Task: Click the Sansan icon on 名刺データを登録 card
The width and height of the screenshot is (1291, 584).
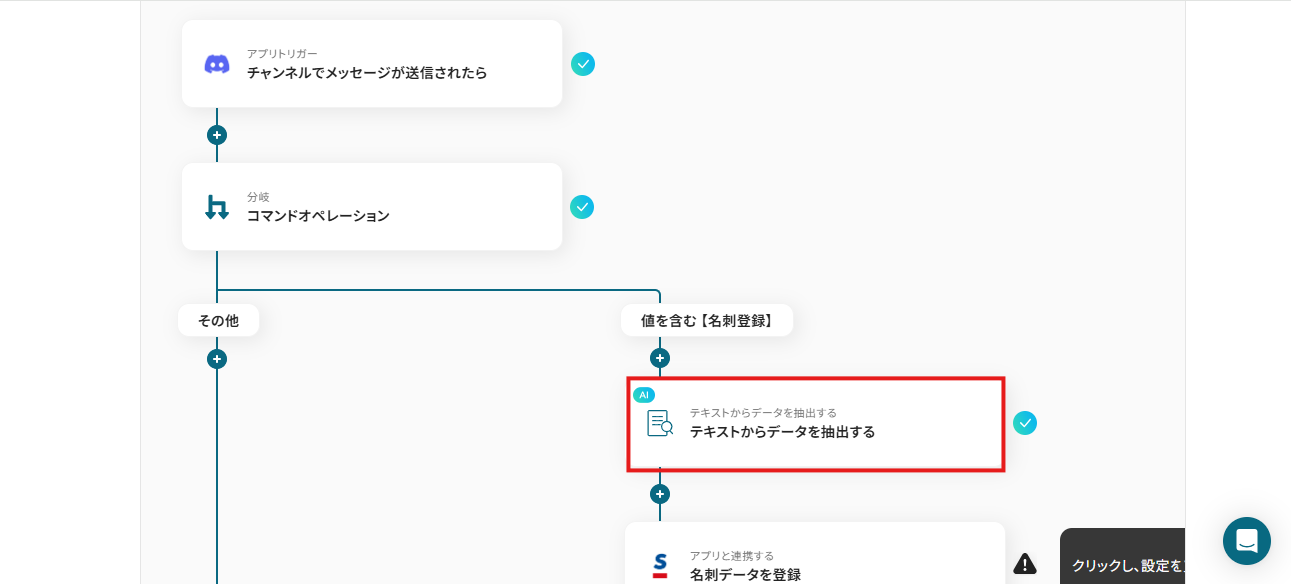Action: pos(660,566)
